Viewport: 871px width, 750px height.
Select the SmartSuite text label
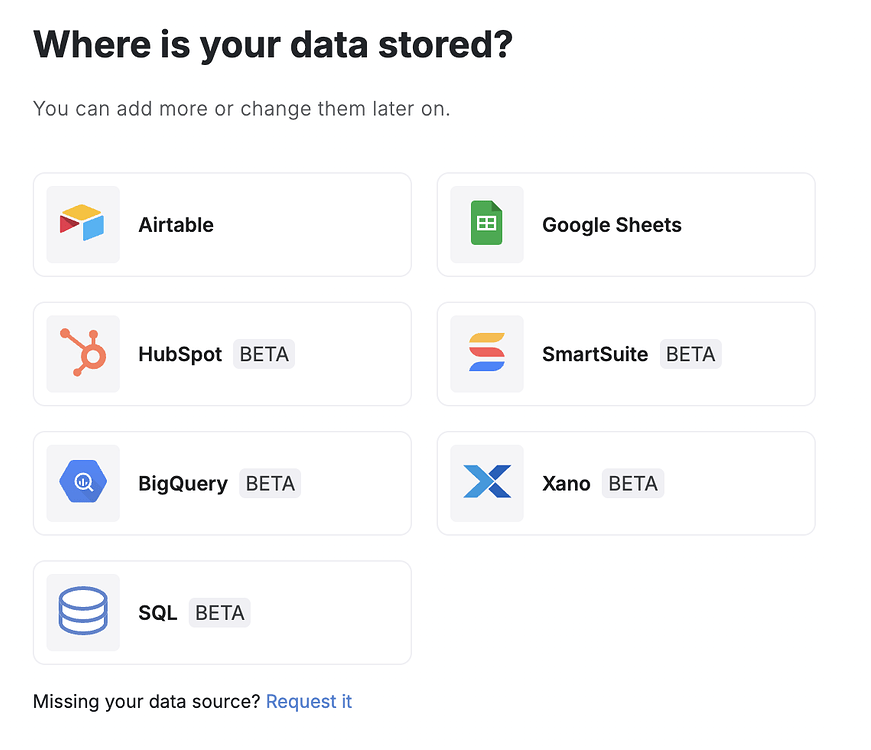(x=595, y=354)
